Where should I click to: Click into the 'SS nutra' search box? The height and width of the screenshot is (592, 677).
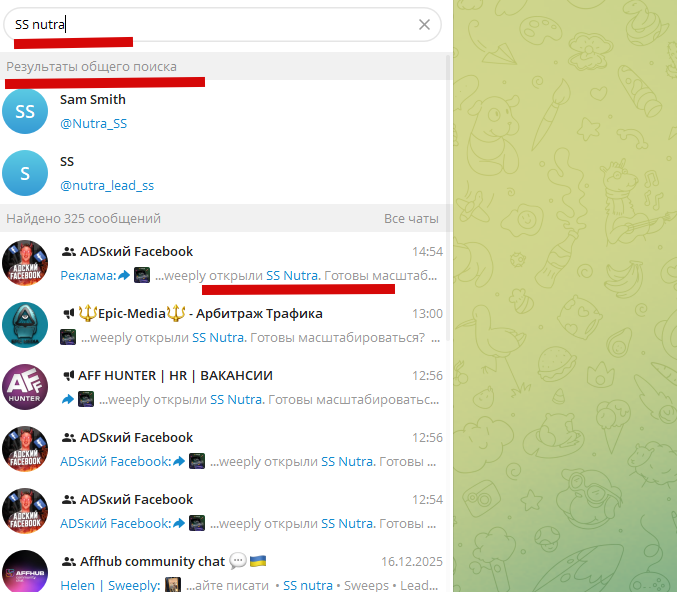pos(222,25)
